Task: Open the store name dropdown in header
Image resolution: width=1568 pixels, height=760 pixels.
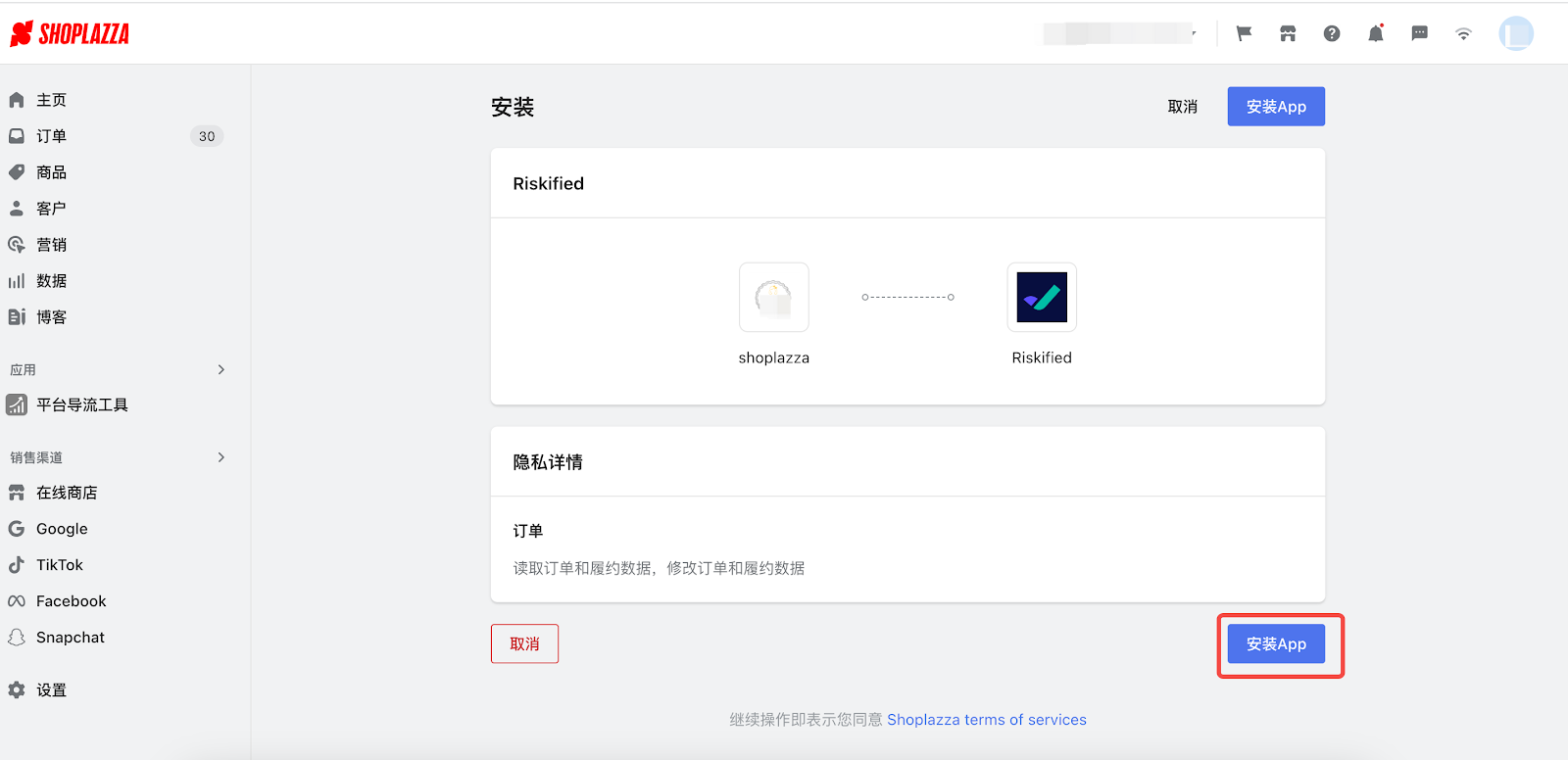Action: (x=1120, y=33)
